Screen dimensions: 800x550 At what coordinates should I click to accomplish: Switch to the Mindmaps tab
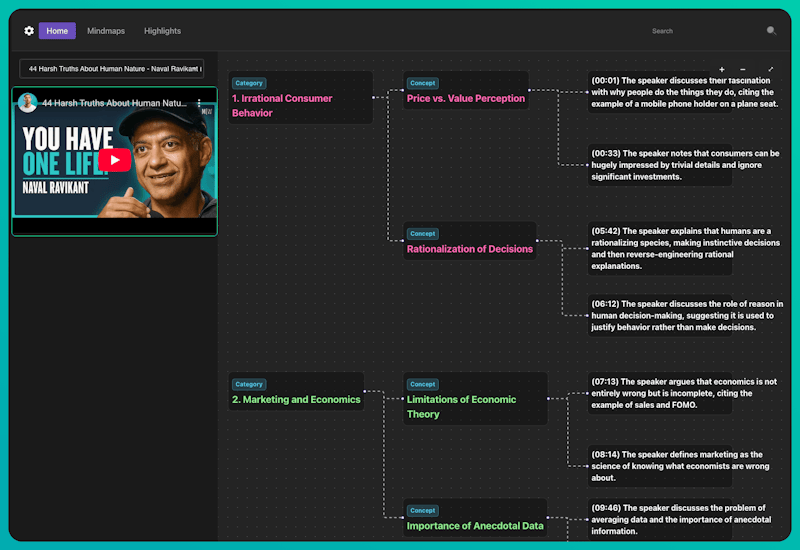point(106,31)
